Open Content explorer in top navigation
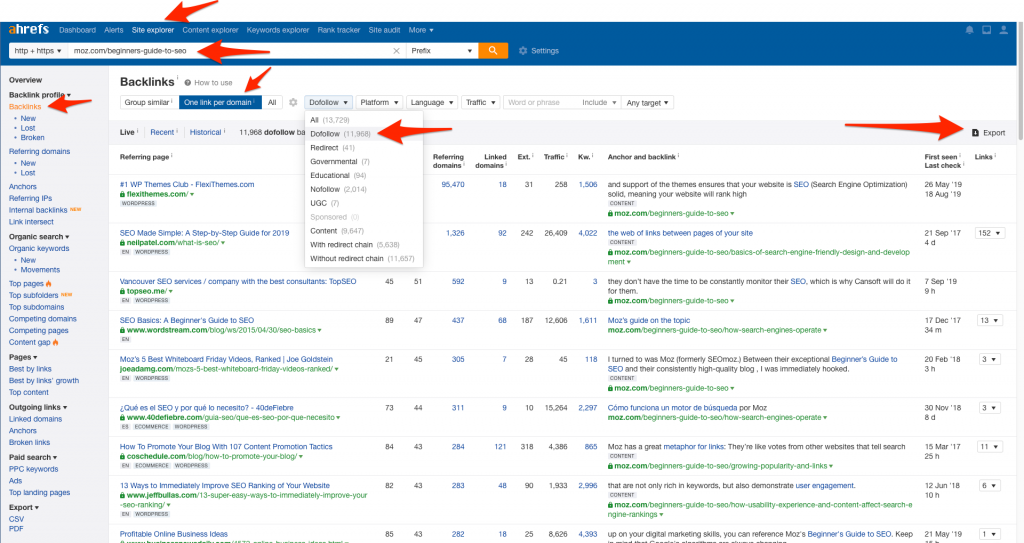This screenshot has width=1024, height=543. (210, 30)
